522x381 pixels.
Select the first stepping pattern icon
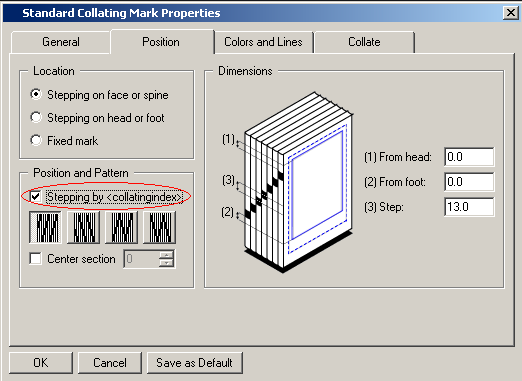coord(45,227)
